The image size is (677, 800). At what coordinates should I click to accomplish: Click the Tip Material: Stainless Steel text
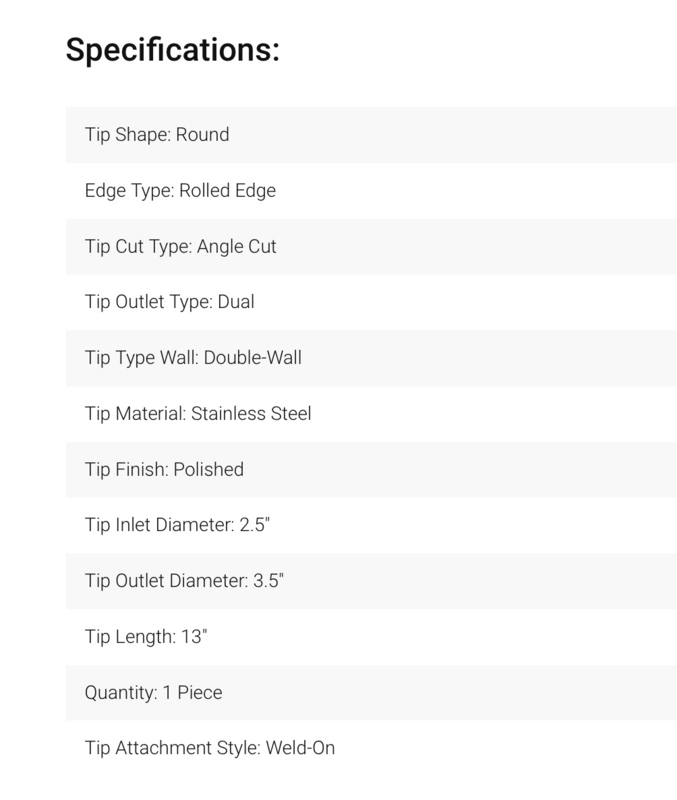(x=198, y=414)
